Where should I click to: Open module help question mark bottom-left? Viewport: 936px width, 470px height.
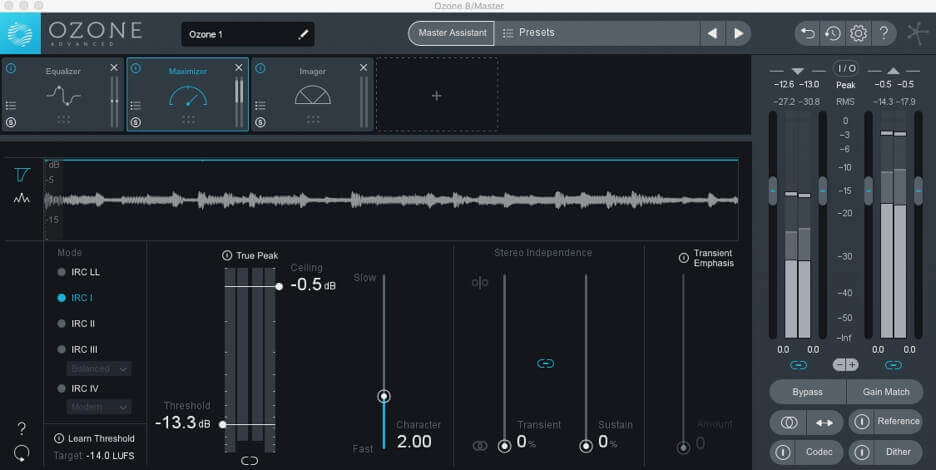point(21,428)
